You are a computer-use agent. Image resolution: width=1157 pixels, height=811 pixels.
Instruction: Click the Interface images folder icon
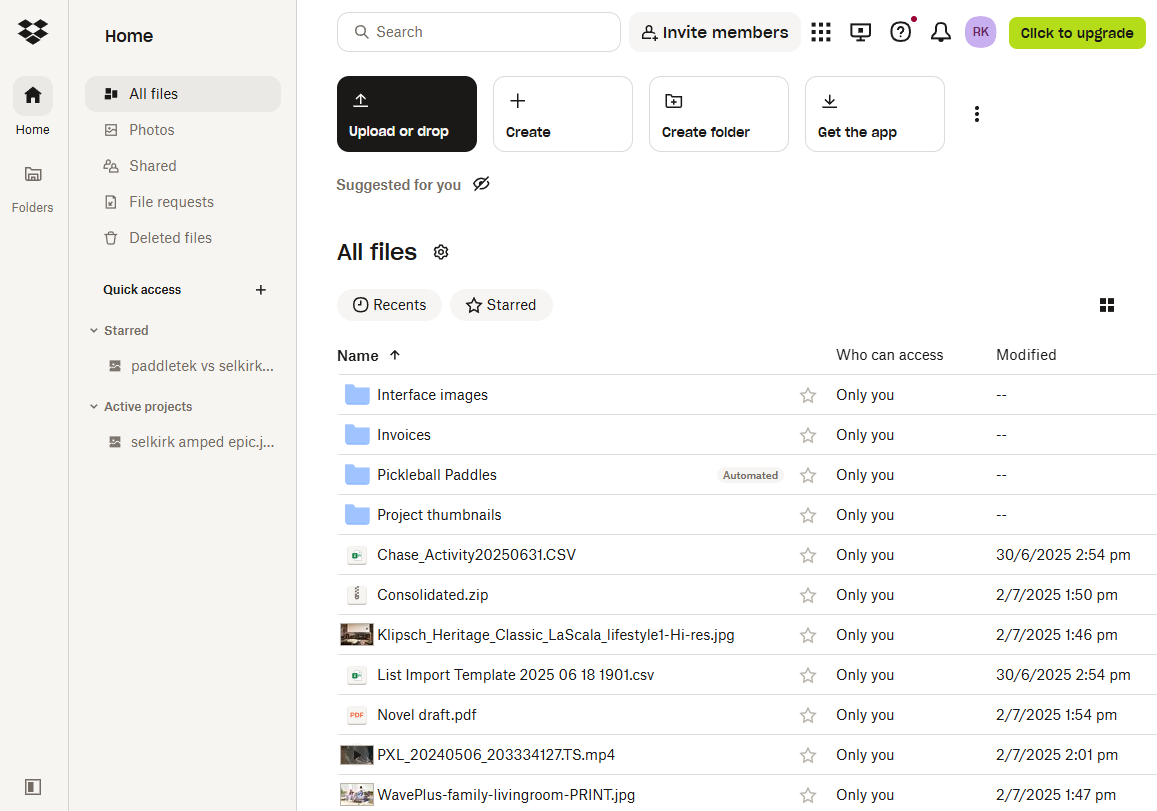pos(357,395)
